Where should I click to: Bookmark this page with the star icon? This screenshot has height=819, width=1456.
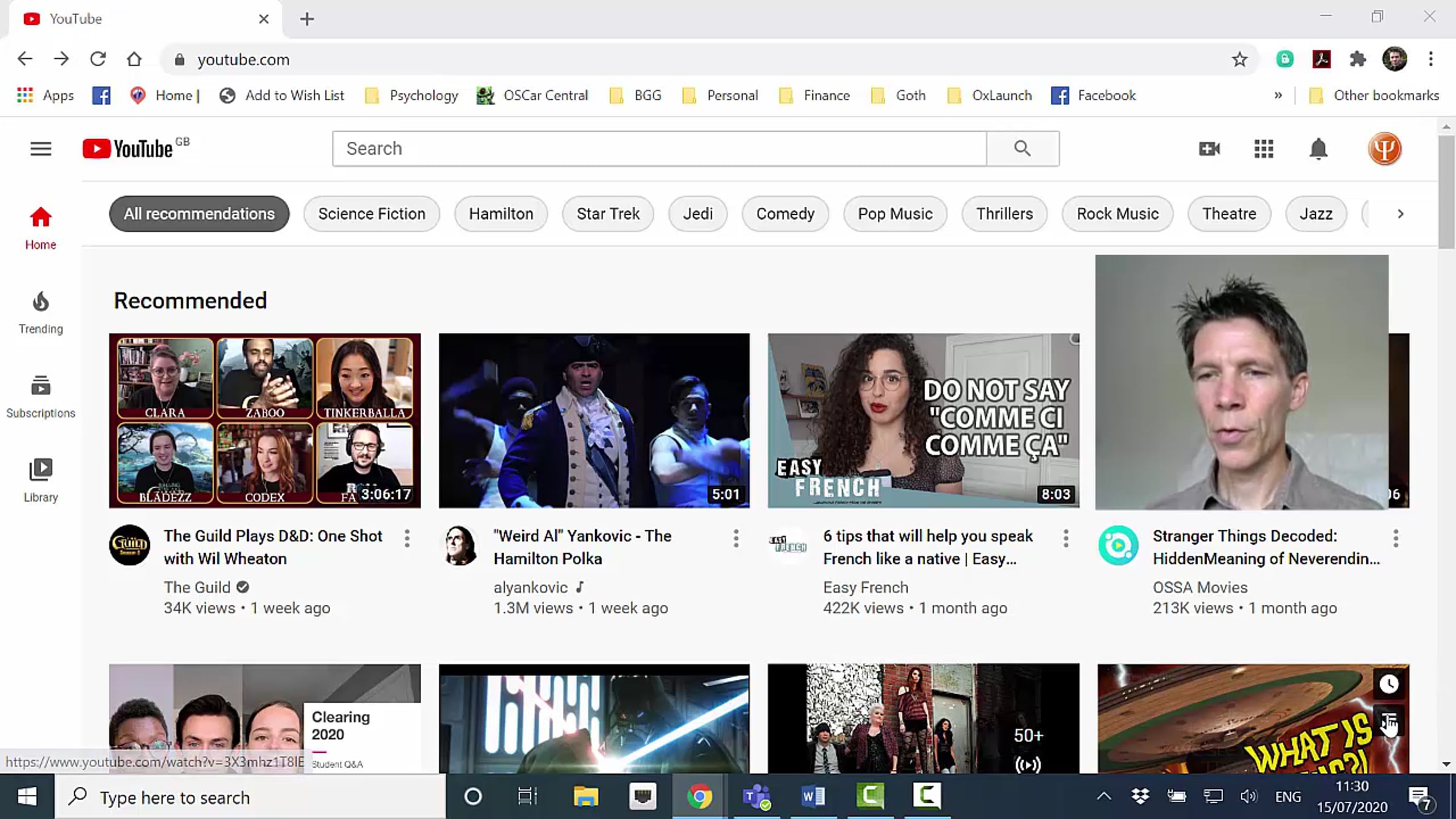[x=1239, y=59]
